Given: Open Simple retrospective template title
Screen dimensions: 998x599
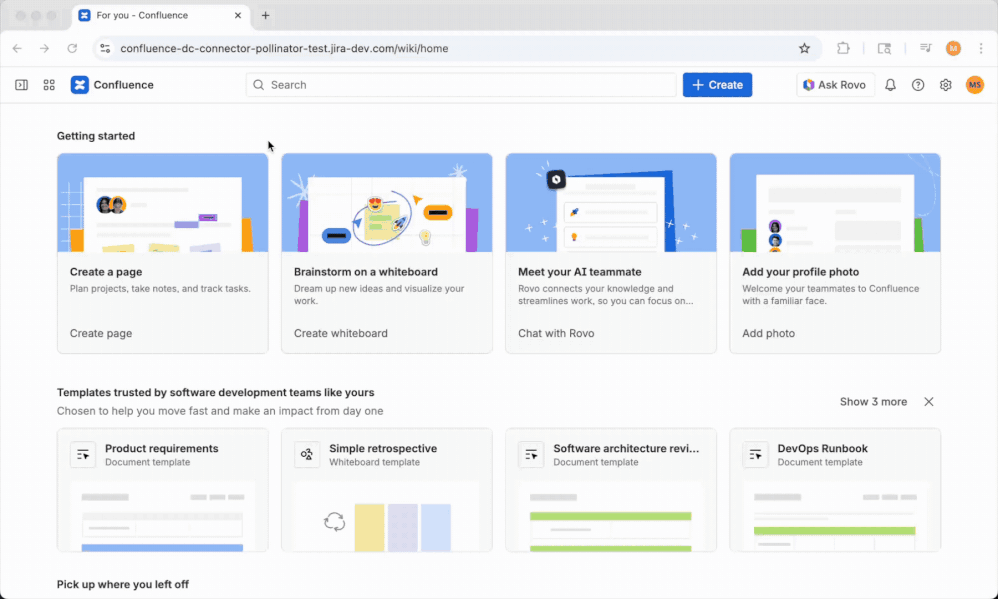Looking at the screenshot, I should point(383,448).
